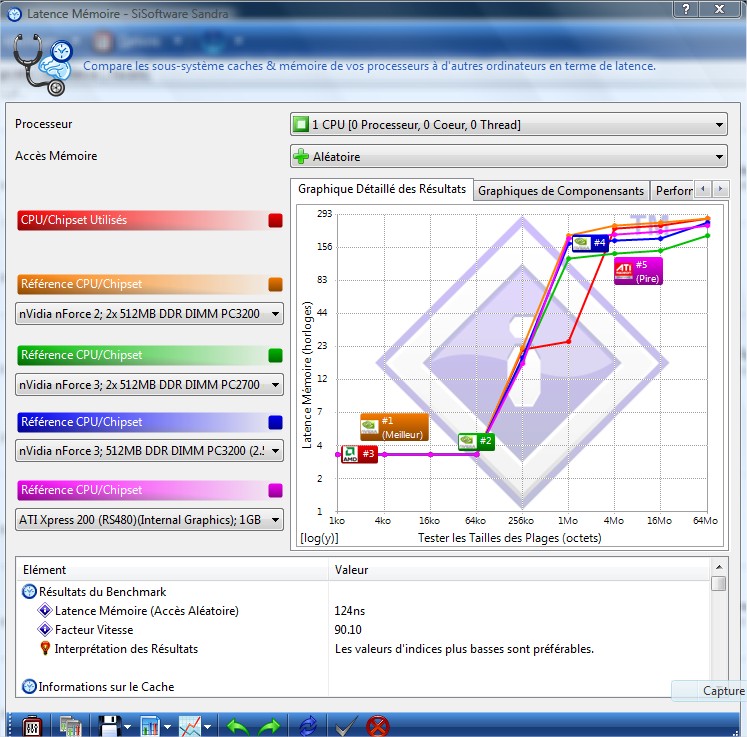Open the options/settings toolbar icon

point(32,727)
